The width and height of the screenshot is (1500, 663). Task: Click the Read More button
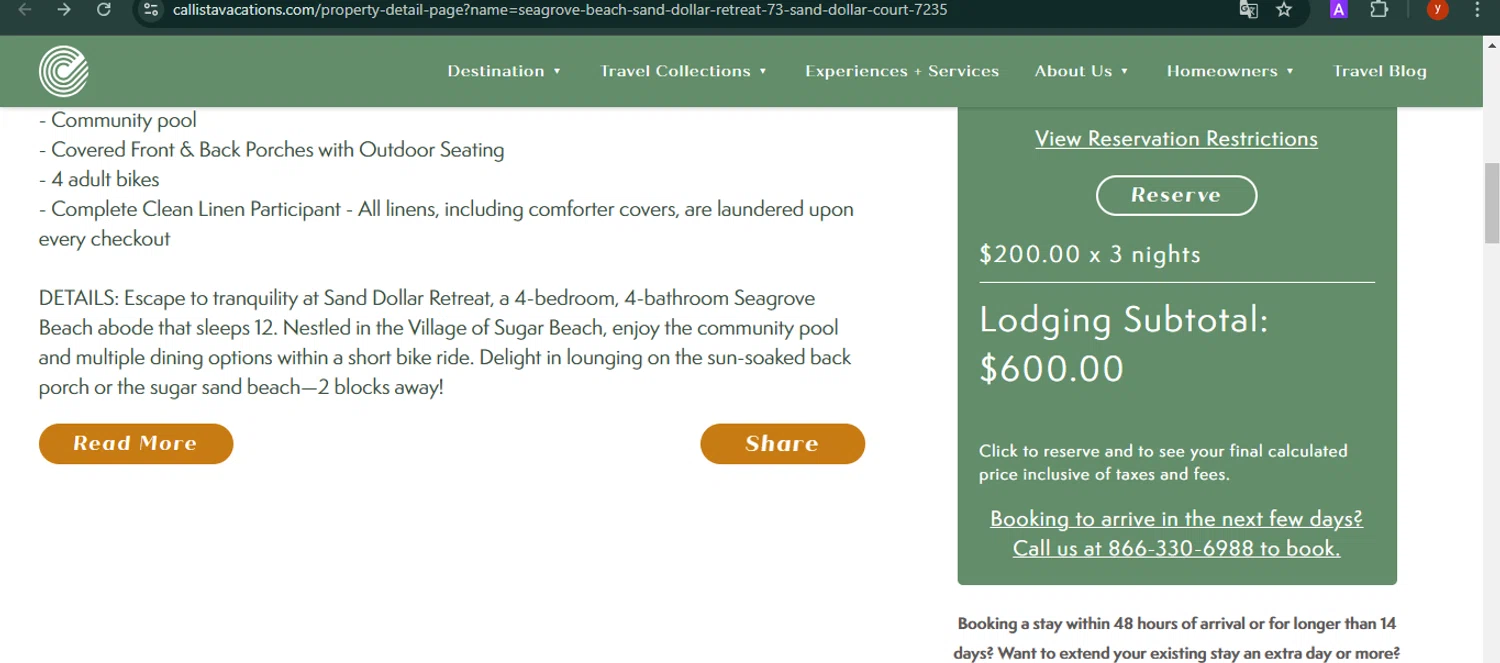(x=136, y=444)
